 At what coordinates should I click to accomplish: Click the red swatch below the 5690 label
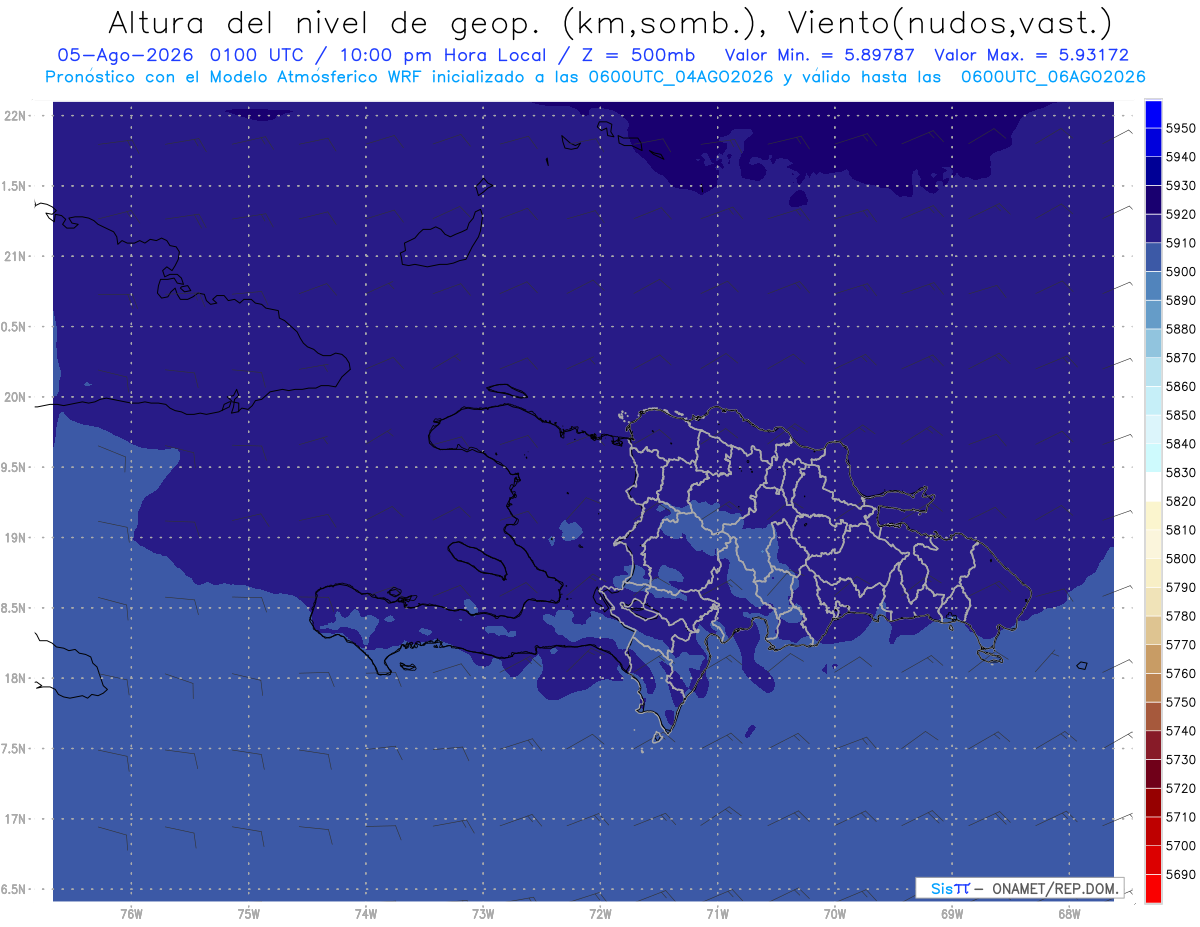[1152, 888]
